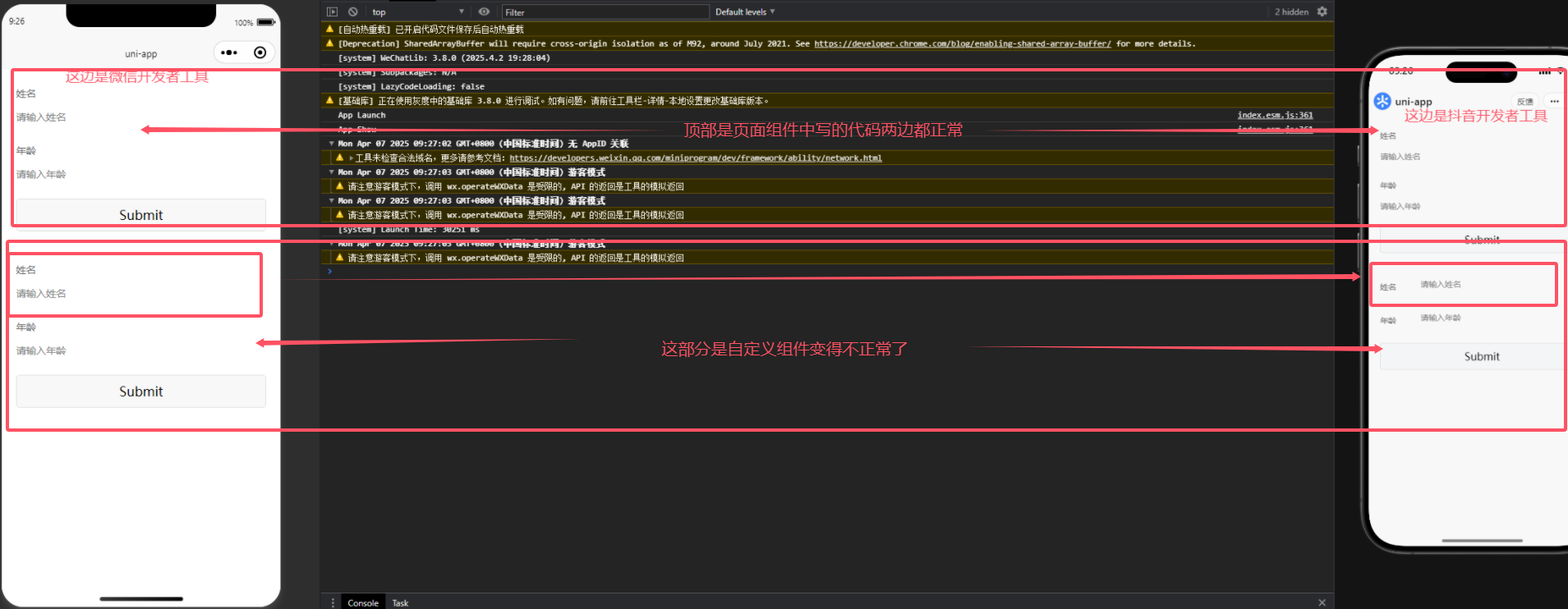Select the 'App Launch' log entry
1568x609 pixels.
pos(361,115)
